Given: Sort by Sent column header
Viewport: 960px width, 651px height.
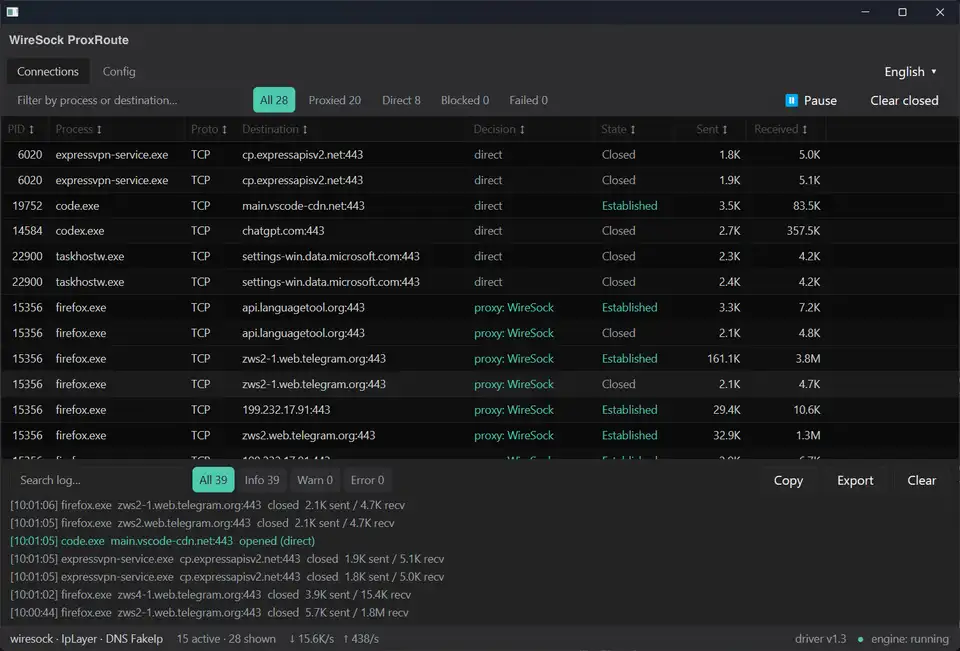Looking at the screenshot, I should click(711, 129).
